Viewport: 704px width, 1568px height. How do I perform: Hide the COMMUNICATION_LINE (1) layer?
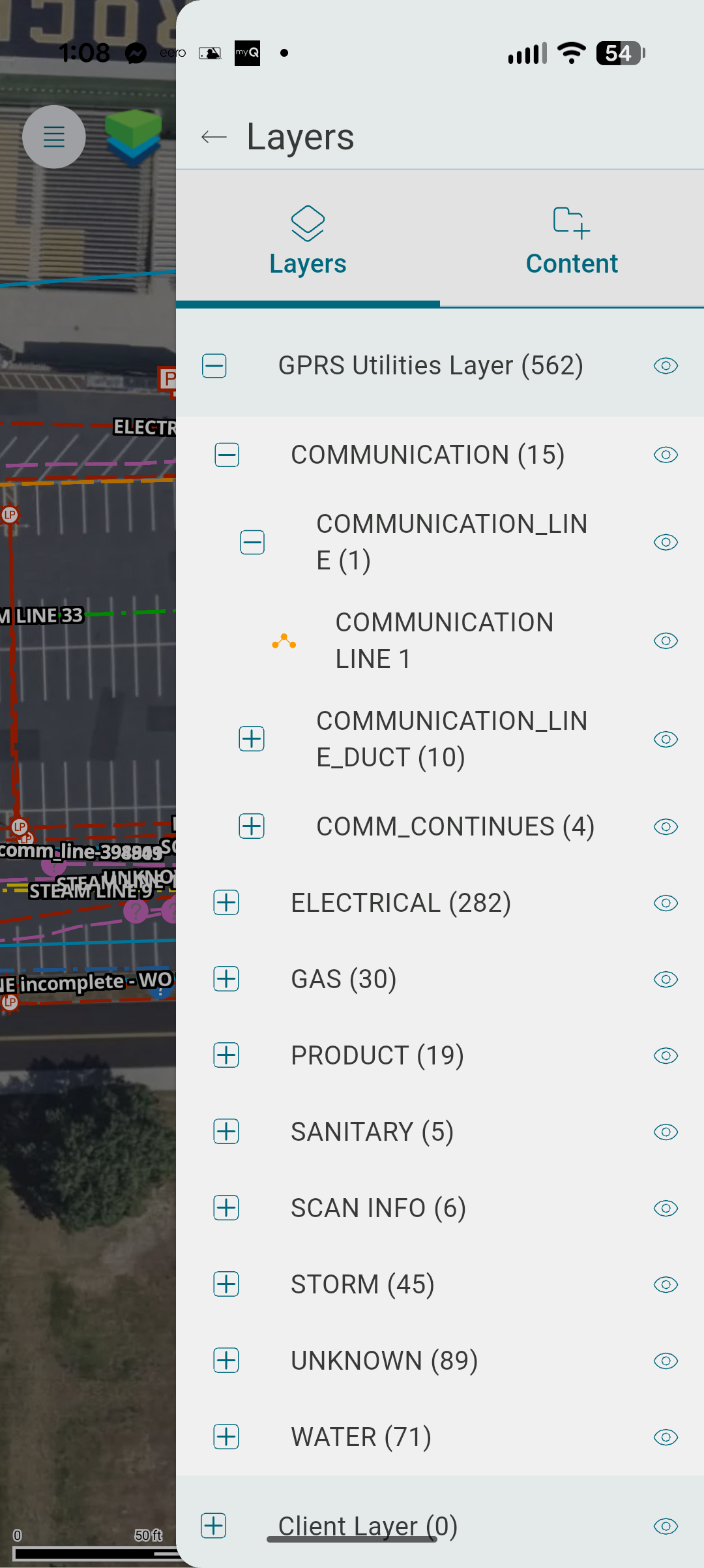666,542
